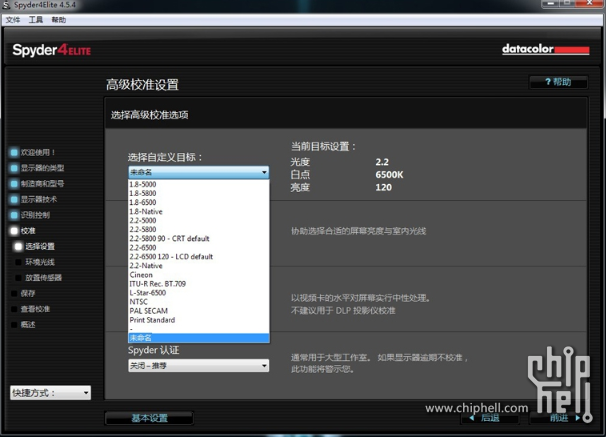Select ITU-R Rec. BT.709 option
Image resolution: width=606 pixels, height=437 pixels.
[x=199, y=284]
